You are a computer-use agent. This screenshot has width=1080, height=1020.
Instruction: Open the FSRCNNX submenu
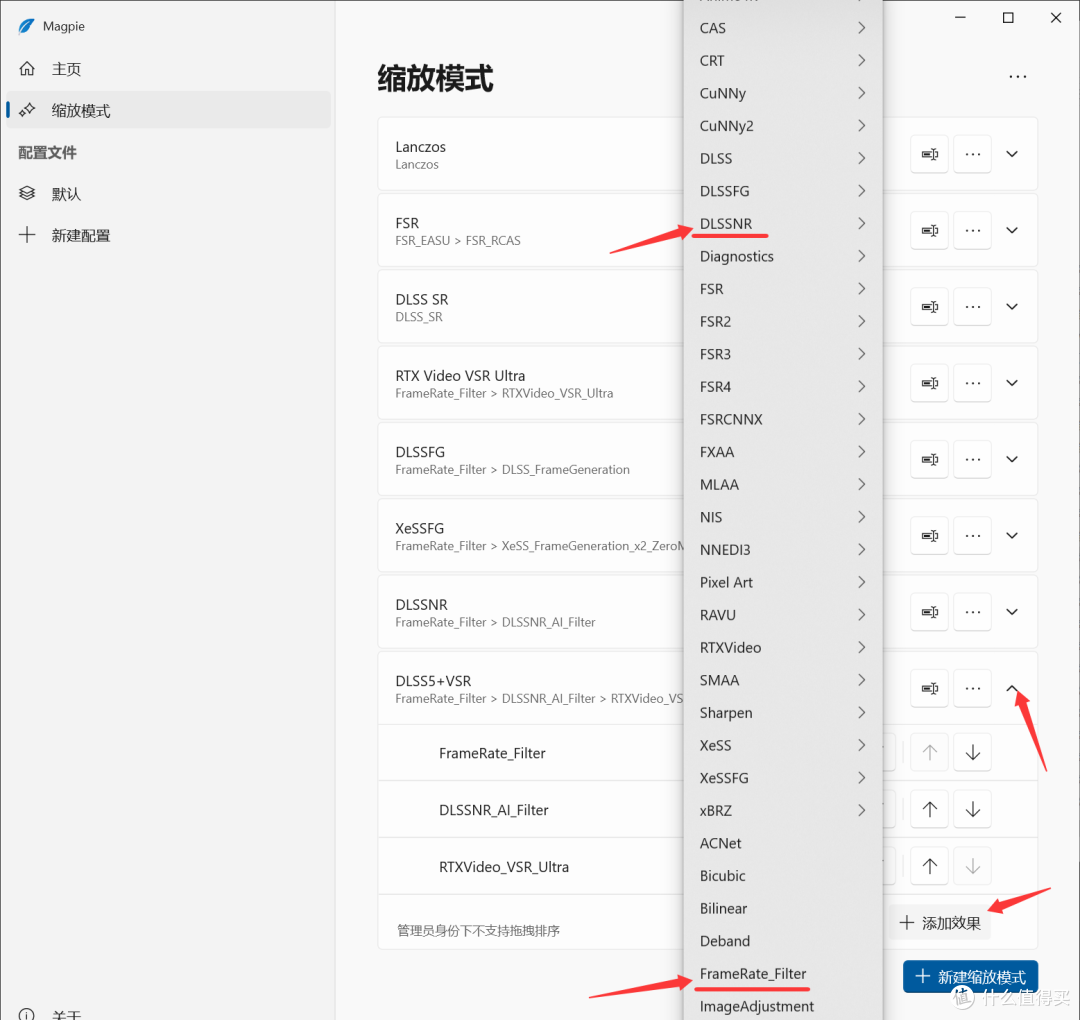click(783, 419)
